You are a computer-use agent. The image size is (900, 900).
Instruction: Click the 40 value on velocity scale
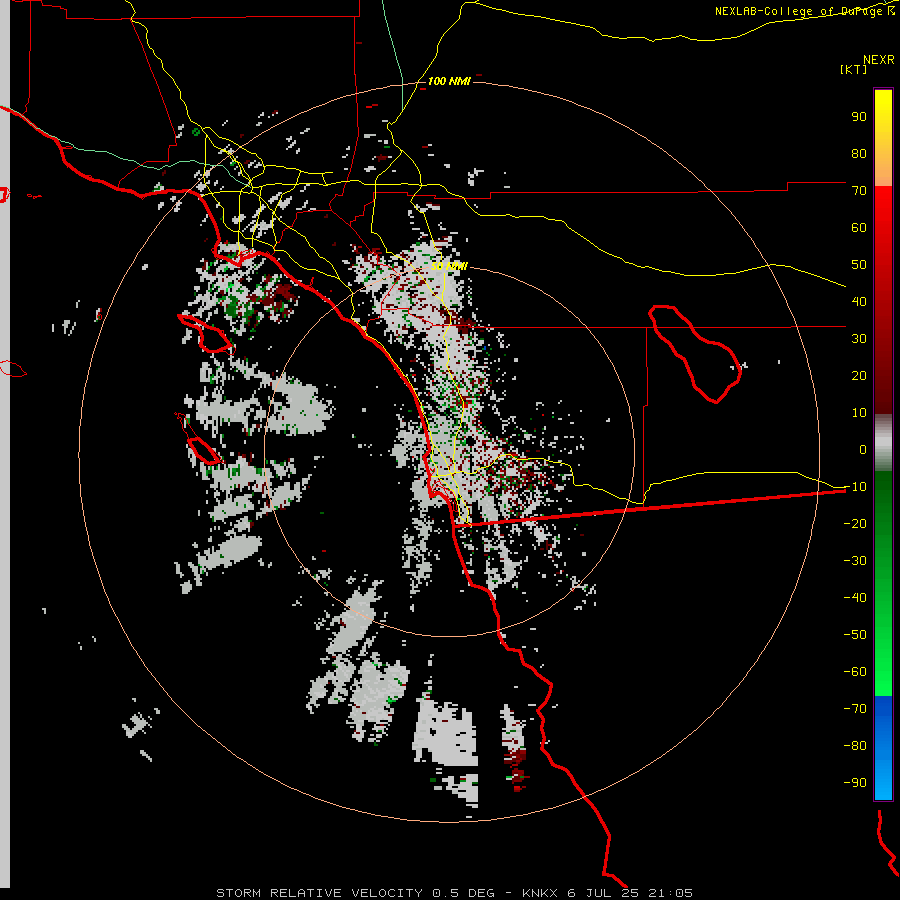tap(859, 301)
